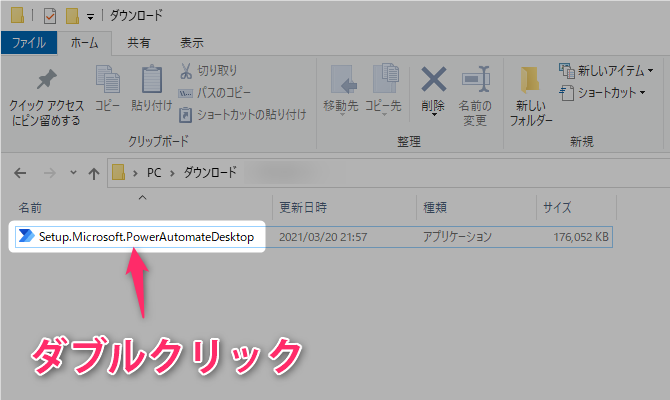The image size is (670, 400).
Task: Click the Forward navigation arrow
Action: [x=50, y=173]
